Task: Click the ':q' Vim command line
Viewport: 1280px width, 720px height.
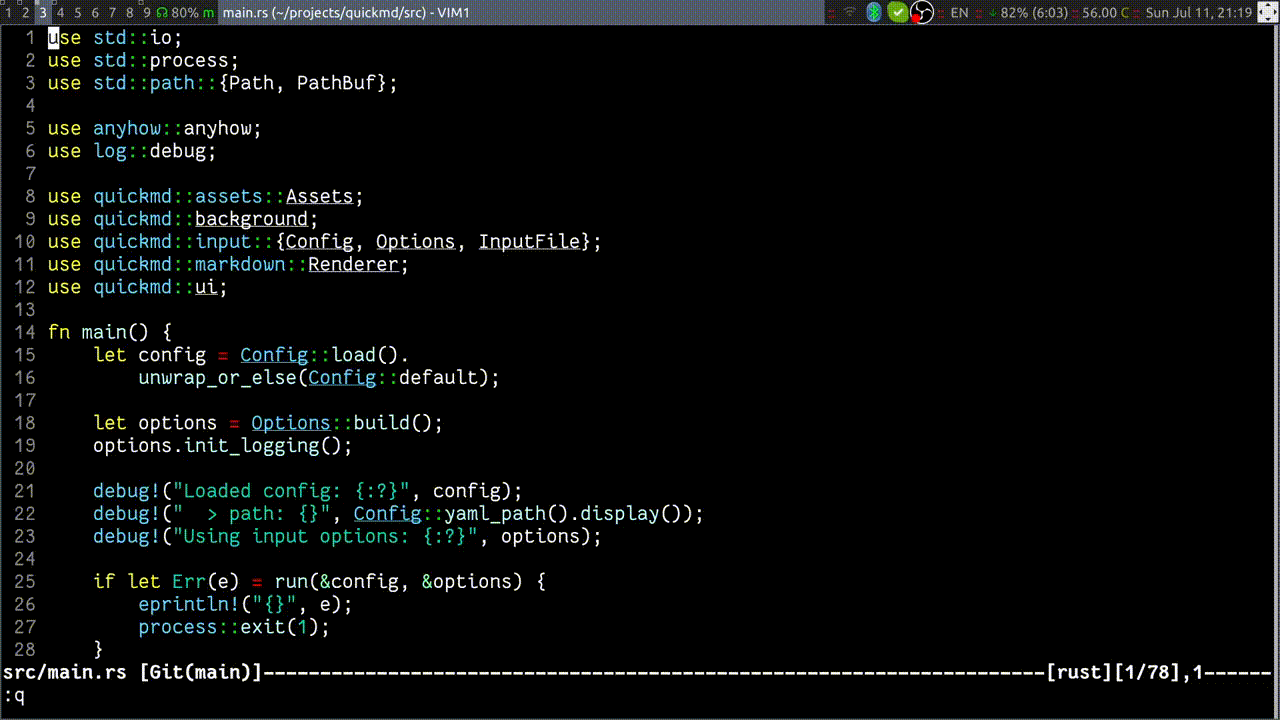Action: point(14,696)
